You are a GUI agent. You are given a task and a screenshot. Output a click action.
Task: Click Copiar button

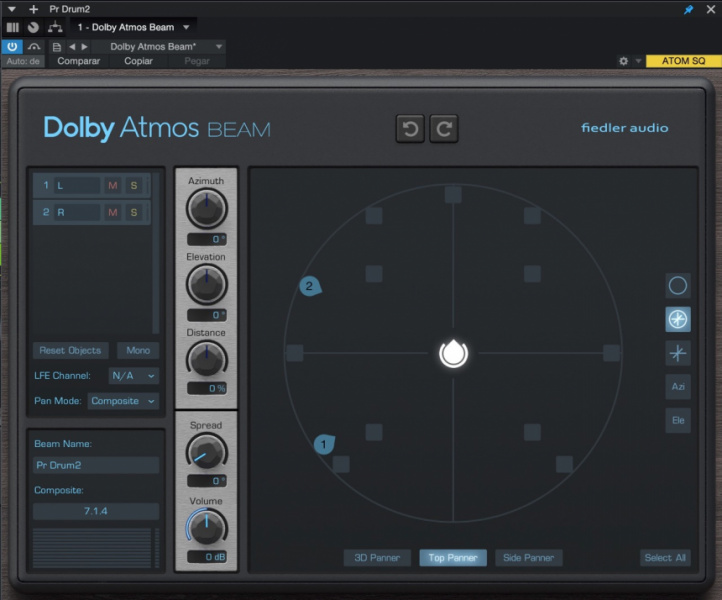pos(138,61)
